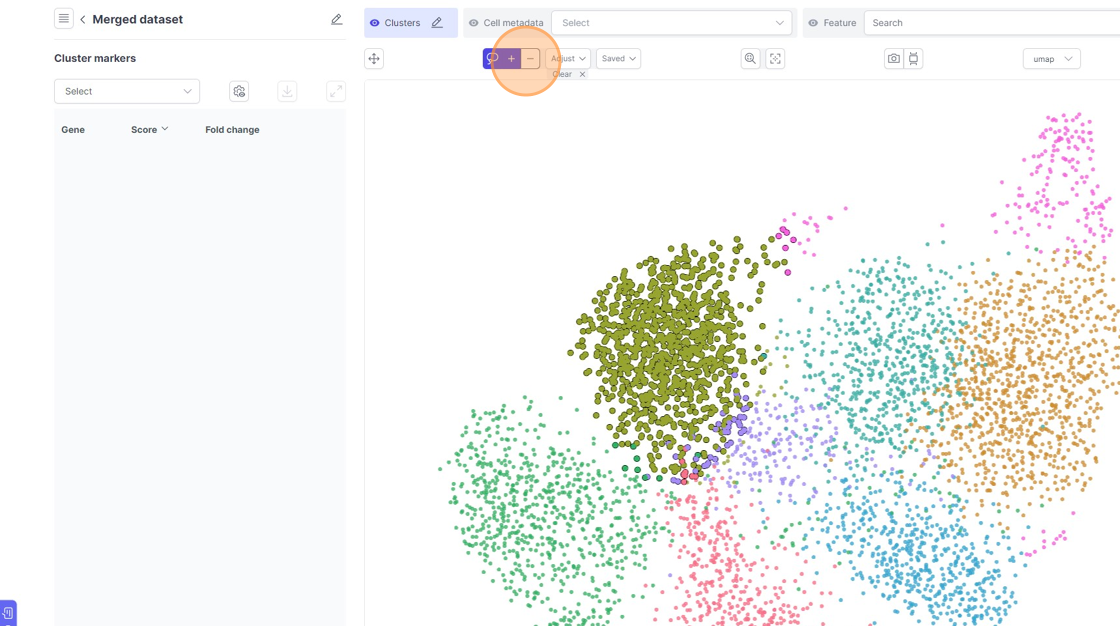Sort by the Score column header
The image size is (1120, 626).
(x=150, y=130)
